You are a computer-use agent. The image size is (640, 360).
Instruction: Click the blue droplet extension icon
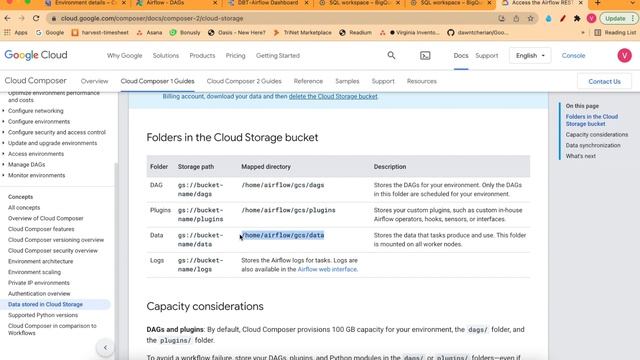[549, 18]
